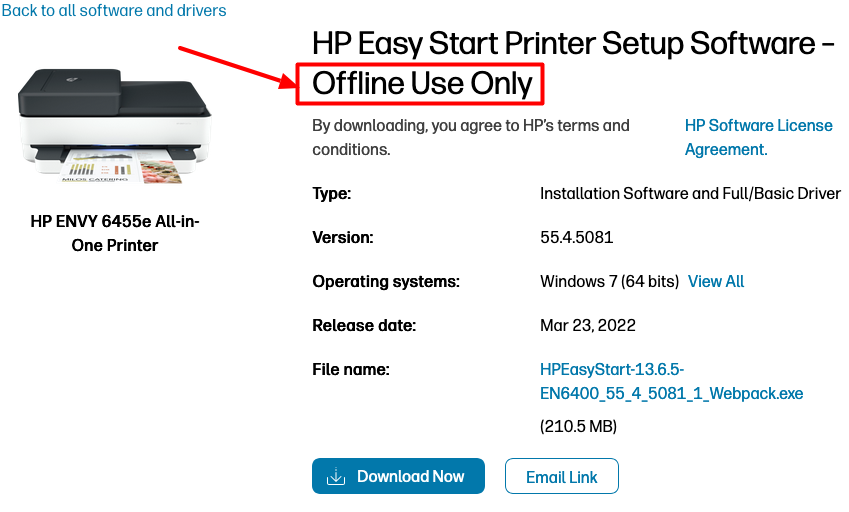Open the HP ENVY 6455e printer image
This screenshot has height=512, width=849.
115,127
